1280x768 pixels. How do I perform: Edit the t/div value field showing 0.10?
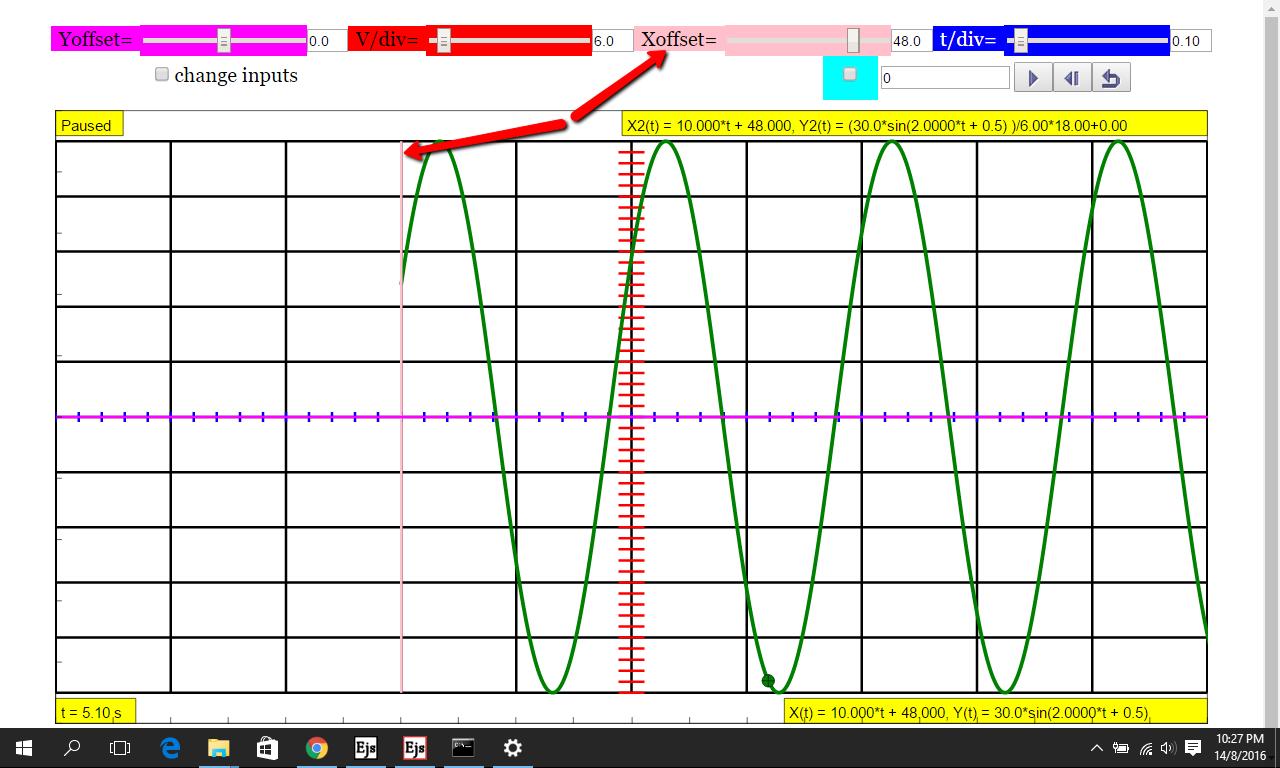[1190, 41]
